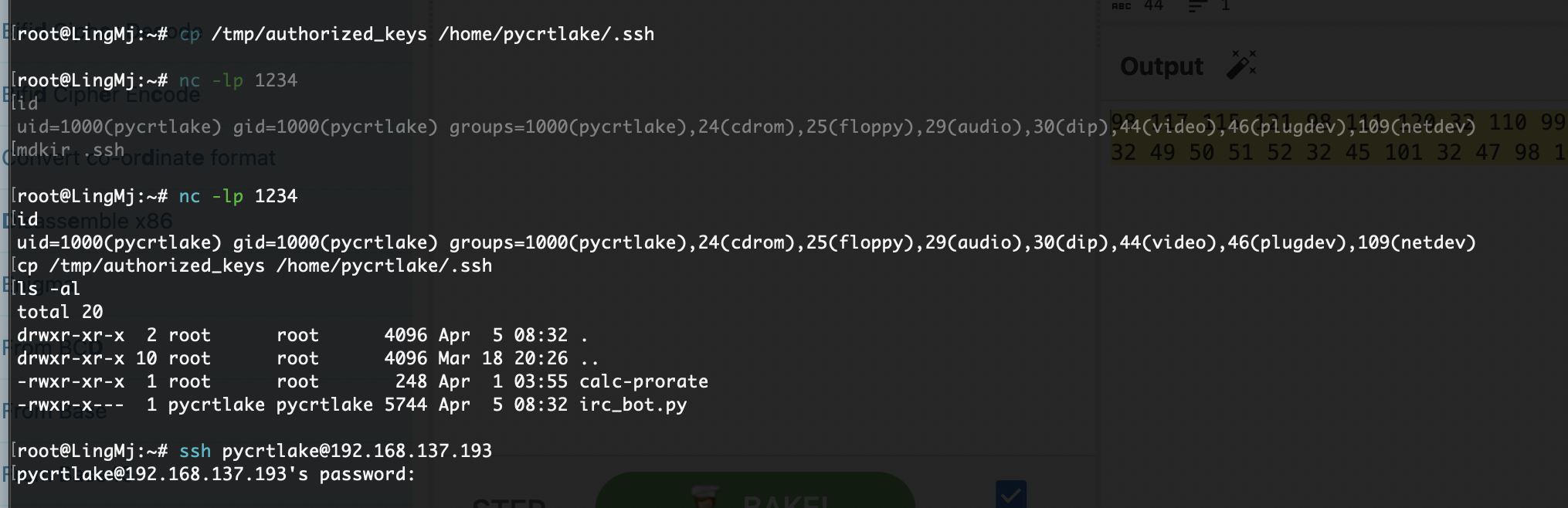Select the Convert co-ordinate format operation
The height and width of the screenshot is (508, 1568).
point(139,157)
